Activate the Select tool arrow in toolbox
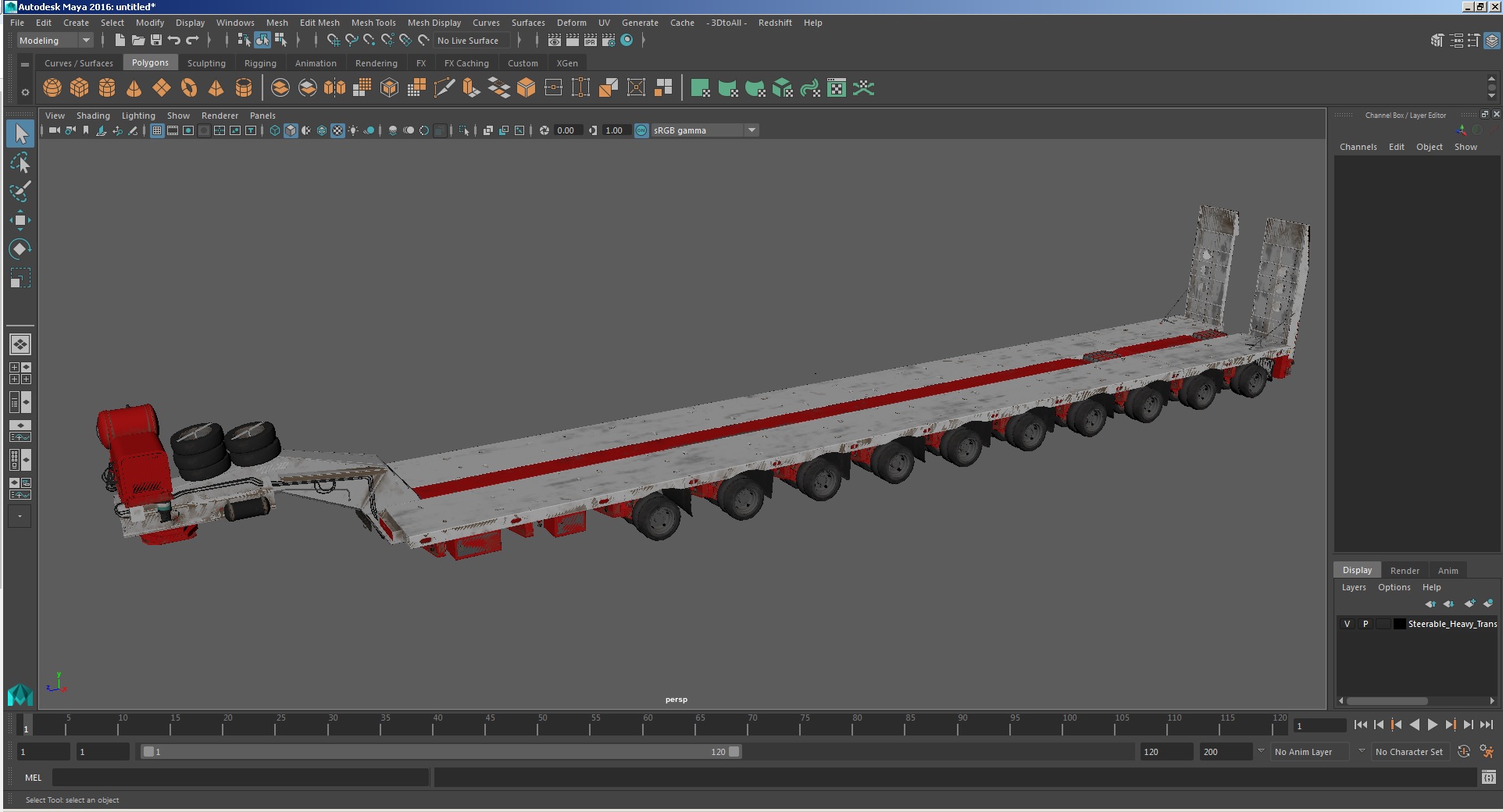Screen dimensions: 1503x812 [x=20, y=134]
